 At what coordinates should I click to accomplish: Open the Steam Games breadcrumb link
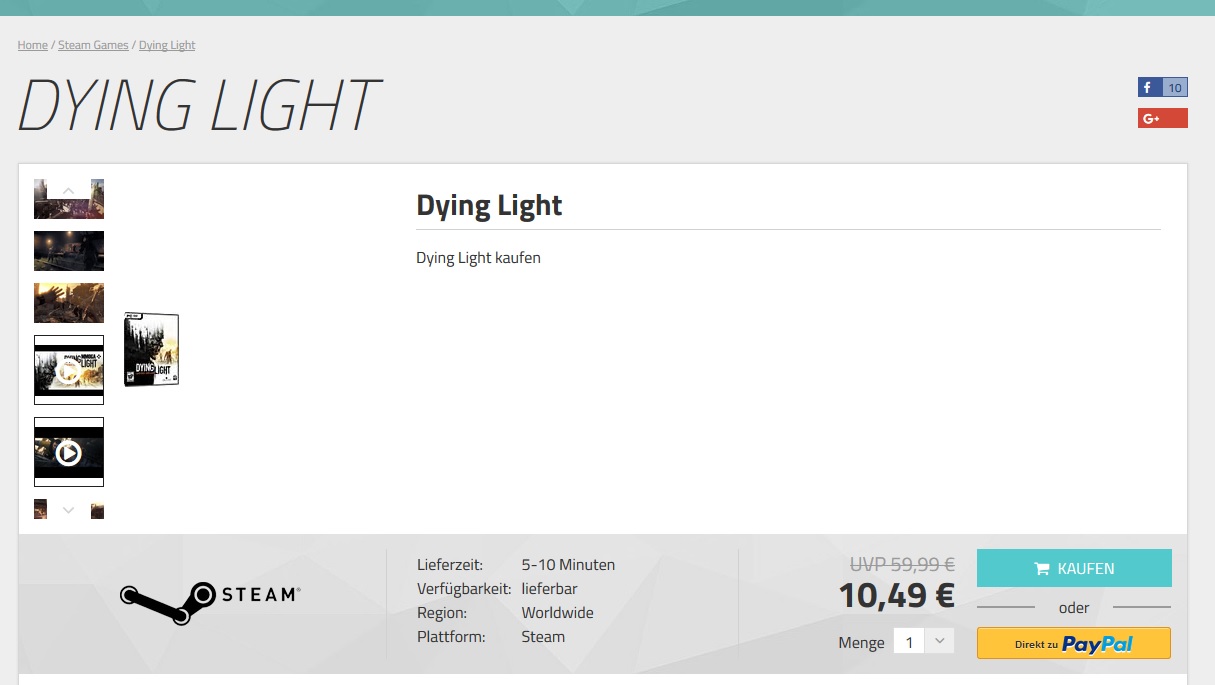tap(93, 45)
